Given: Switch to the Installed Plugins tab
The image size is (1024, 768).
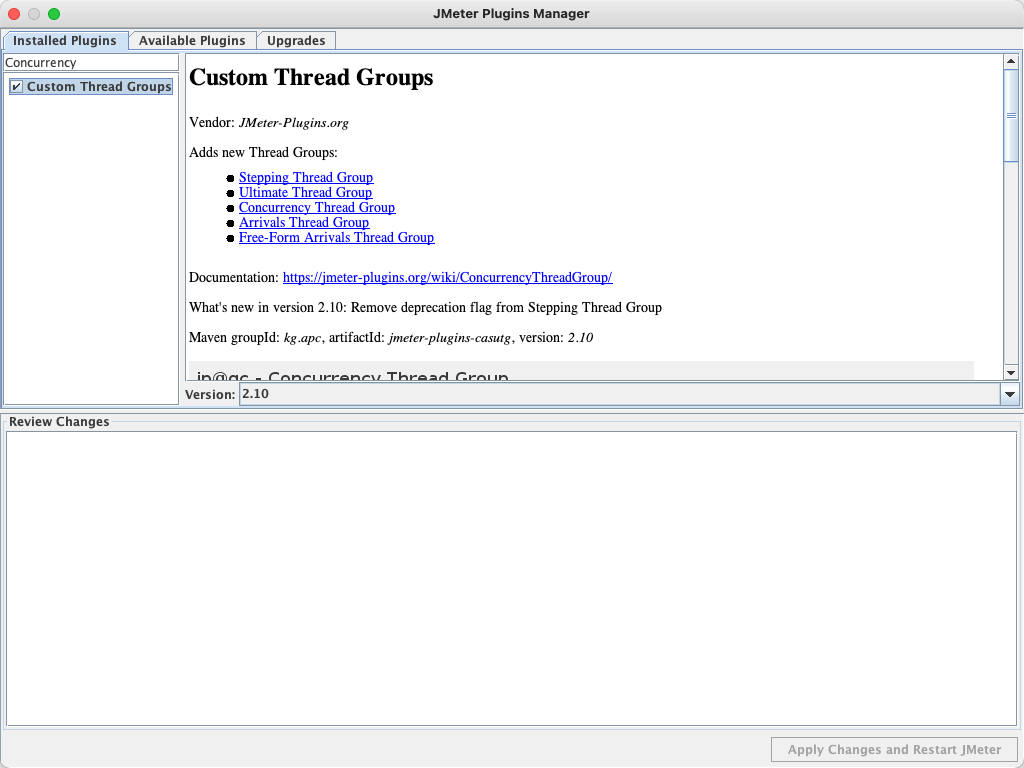Looking at the screenshot, I should [65, 40].
